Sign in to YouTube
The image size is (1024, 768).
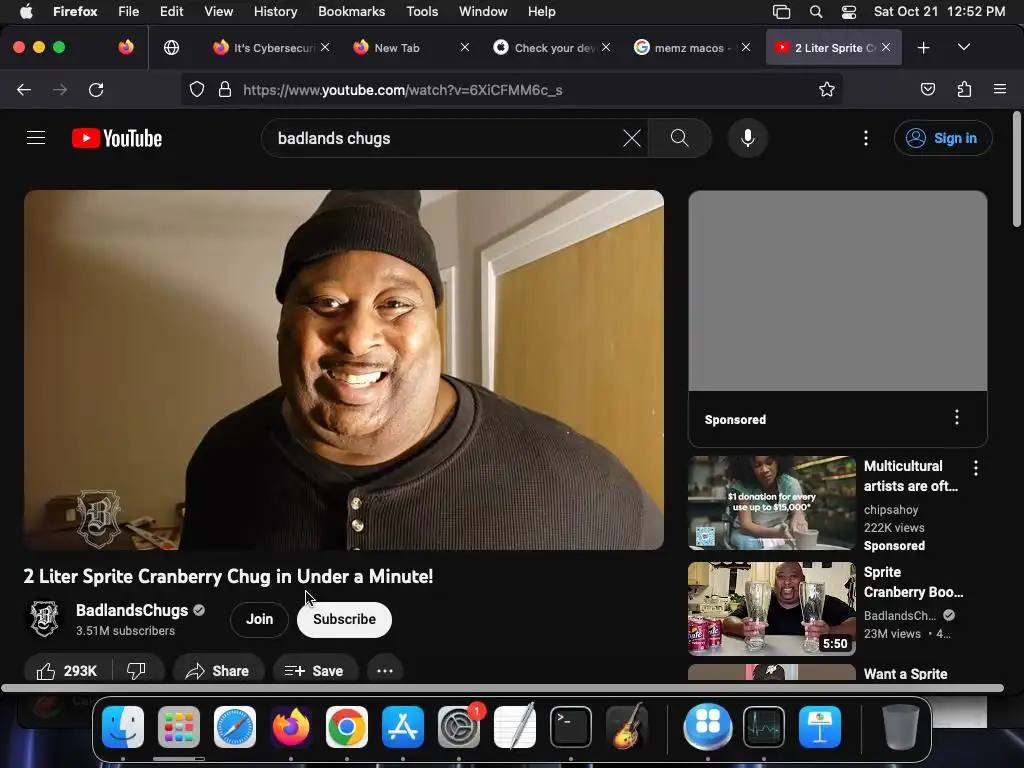(943, 138)
